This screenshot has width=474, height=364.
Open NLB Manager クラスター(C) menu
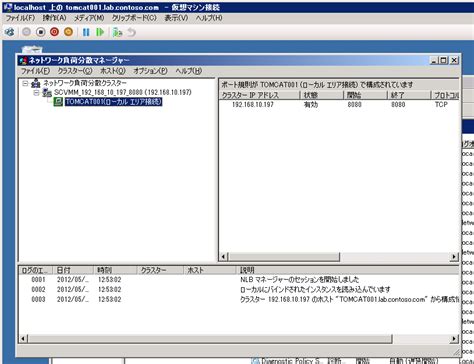tap(75, 71)
